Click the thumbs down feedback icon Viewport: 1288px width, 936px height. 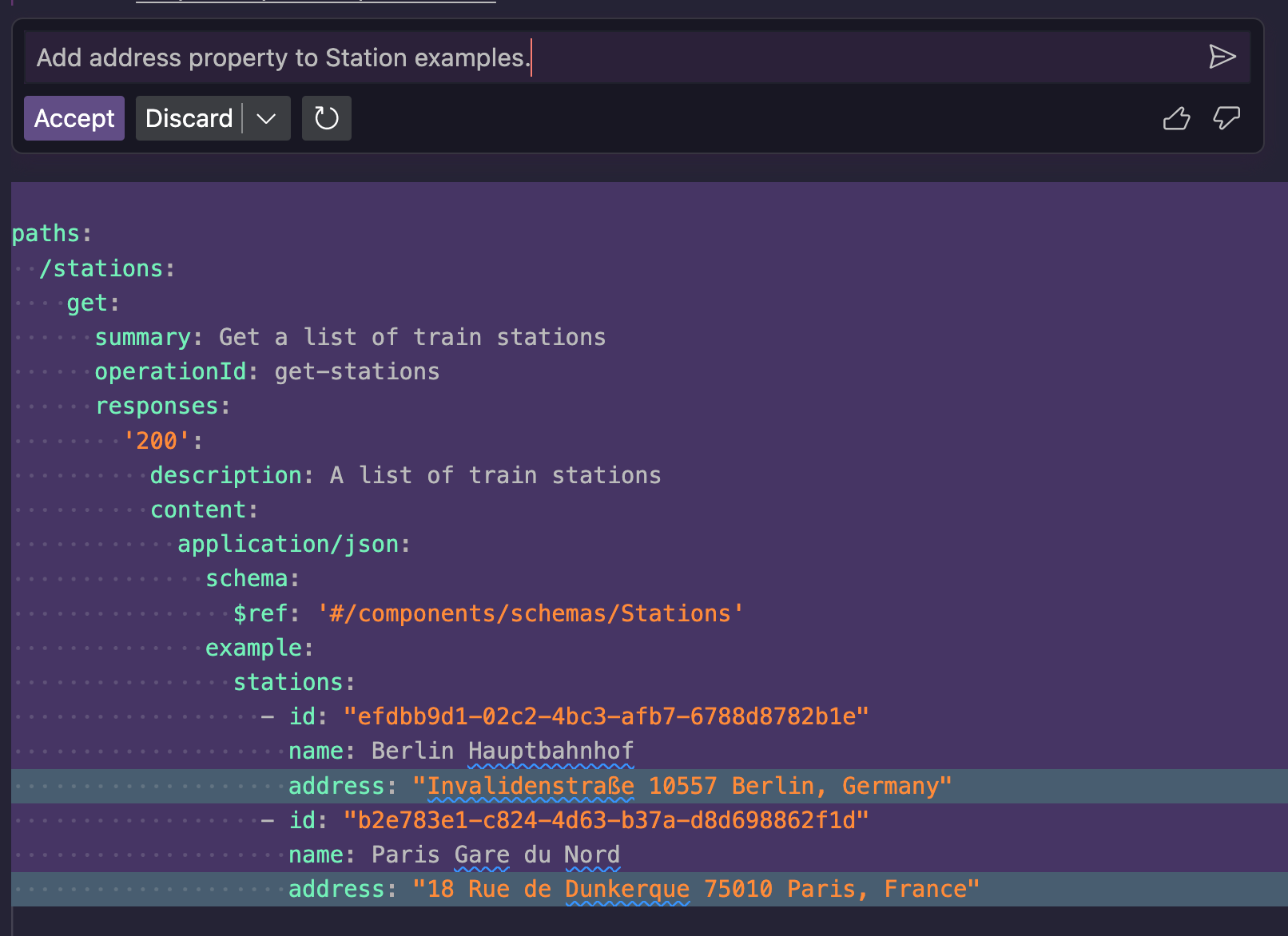pyautogui.click(x=1226, y=118)
